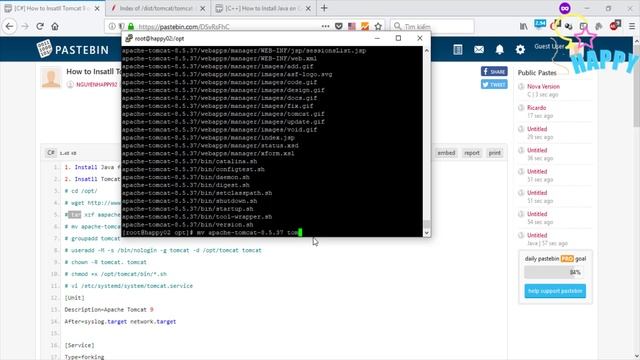
Task: Bookmark this page with the star icon
Action: pos(378,27)
